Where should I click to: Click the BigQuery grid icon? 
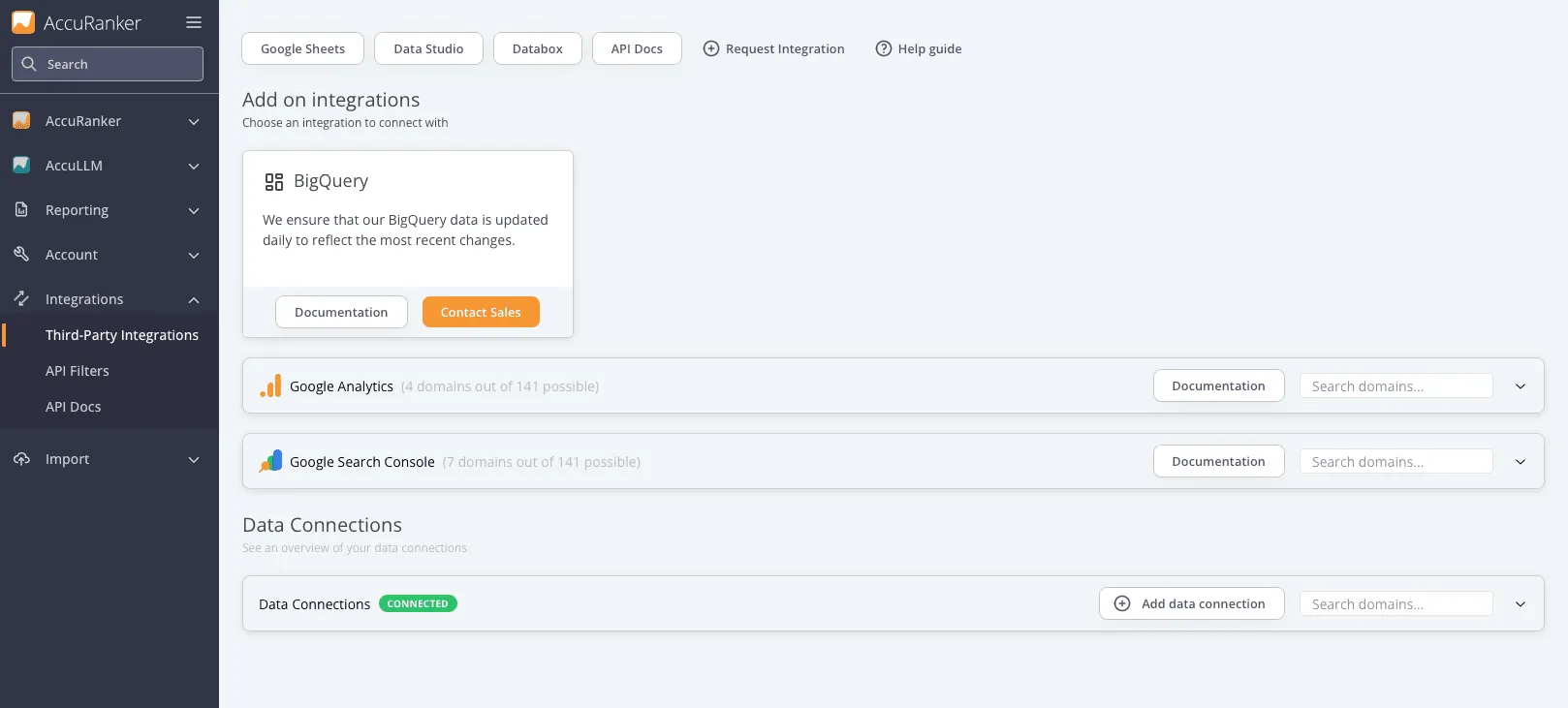tap(273, 180)
